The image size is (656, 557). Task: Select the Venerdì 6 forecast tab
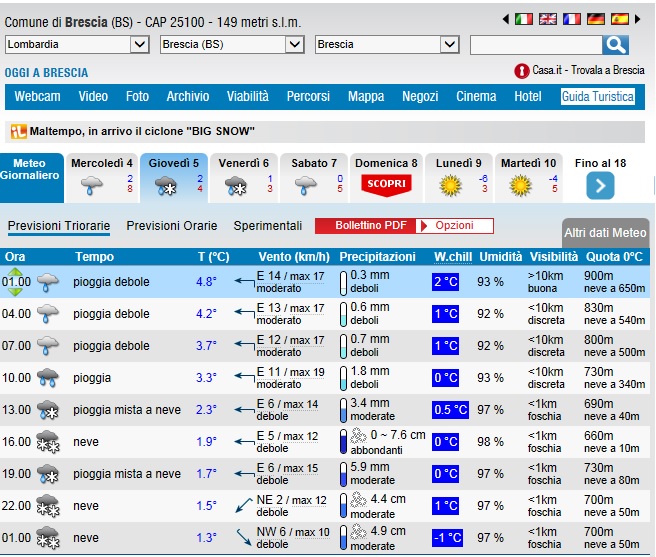[x=244, y=177]
